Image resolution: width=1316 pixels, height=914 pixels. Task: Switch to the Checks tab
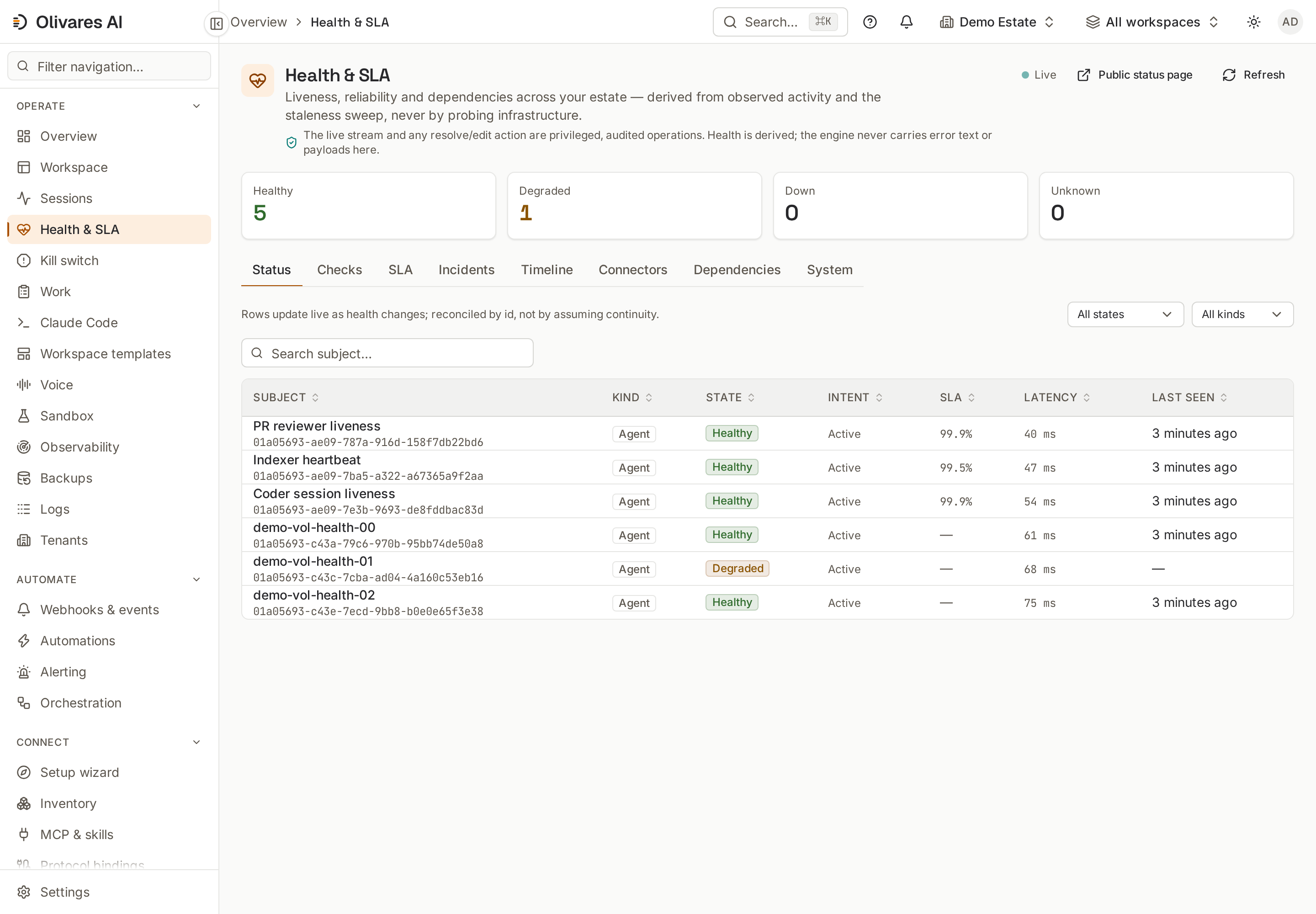340,270
